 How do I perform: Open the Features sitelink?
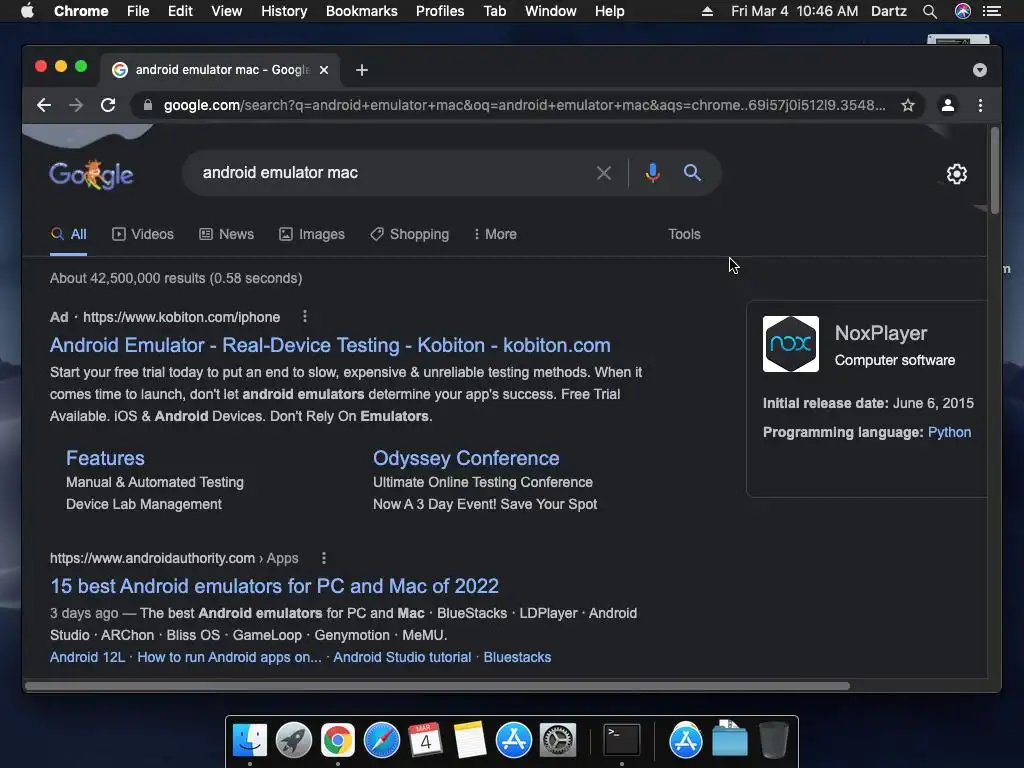[105, 458]
